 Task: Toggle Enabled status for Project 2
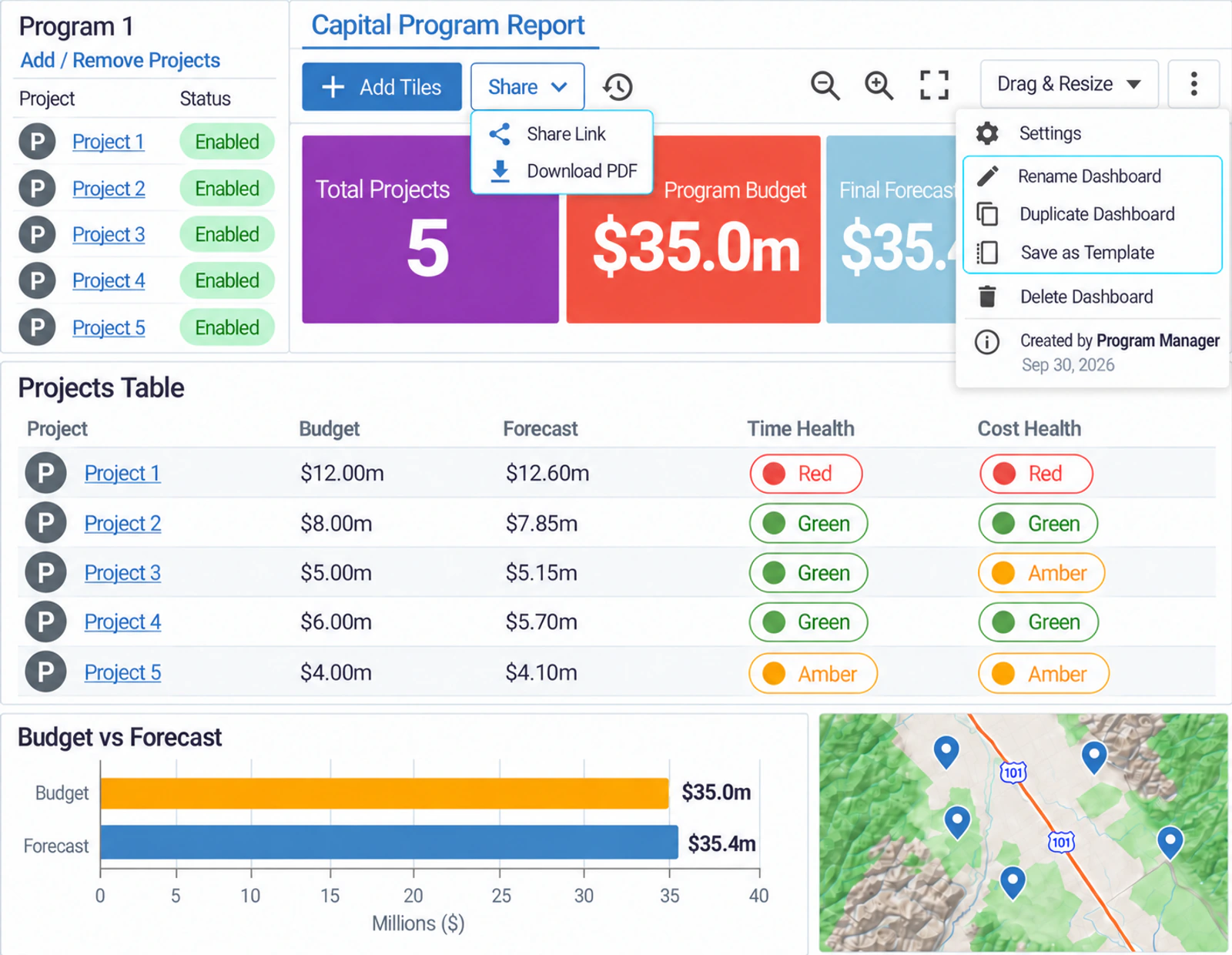[227, 189]
